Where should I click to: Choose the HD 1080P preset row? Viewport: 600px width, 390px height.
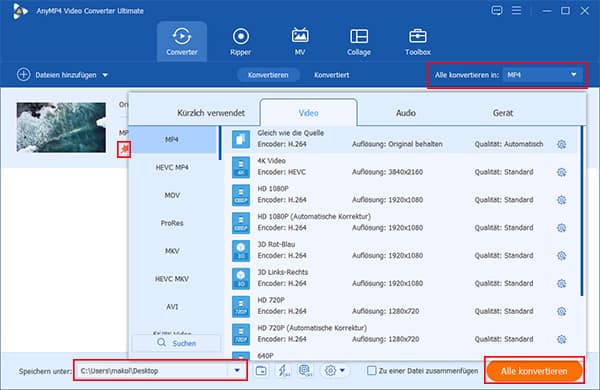coord(400,195)
